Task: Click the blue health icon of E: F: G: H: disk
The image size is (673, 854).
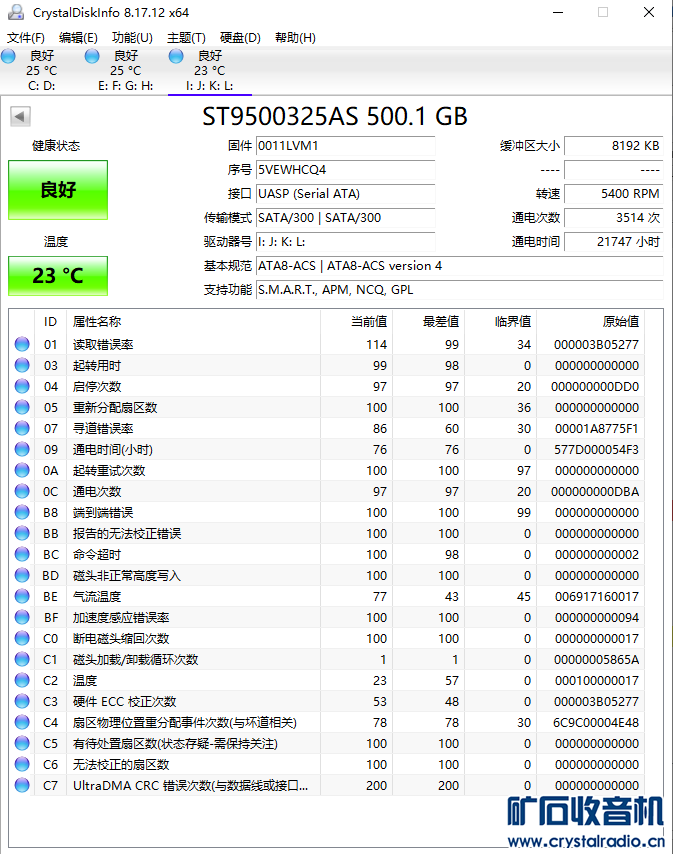Action: pos(92,56)
